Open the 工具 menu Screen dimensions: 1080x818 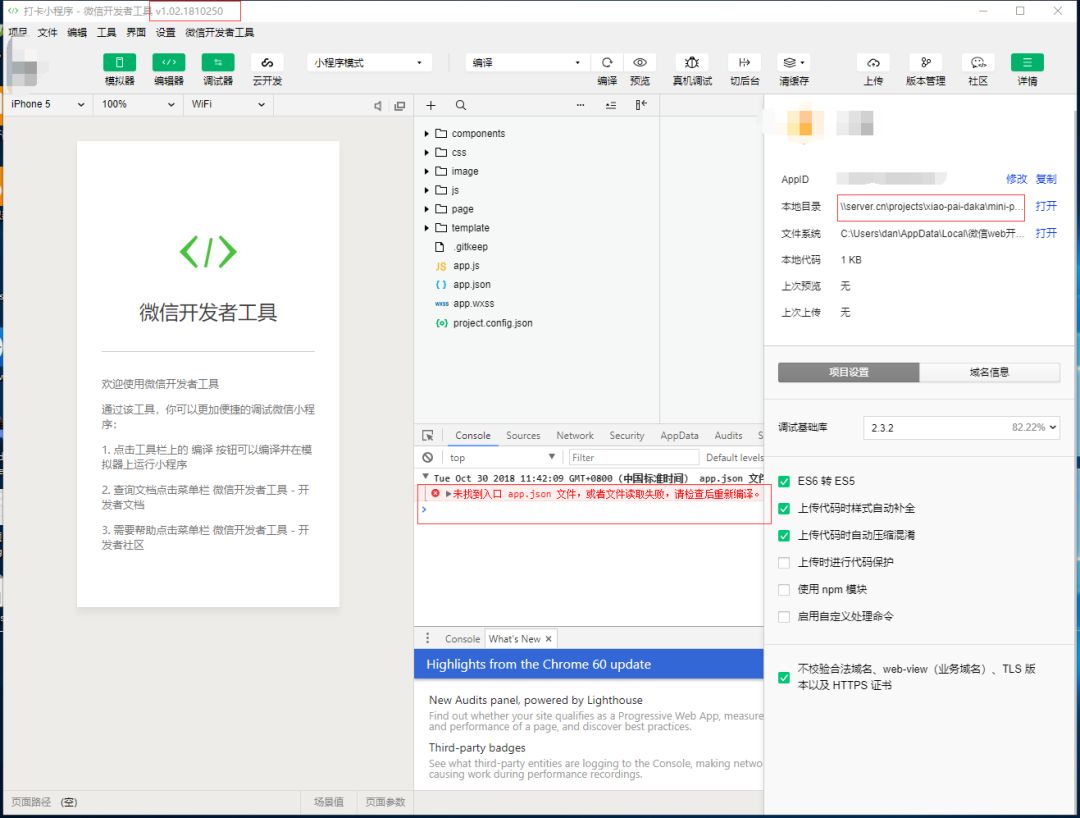[x=107, y=32]
